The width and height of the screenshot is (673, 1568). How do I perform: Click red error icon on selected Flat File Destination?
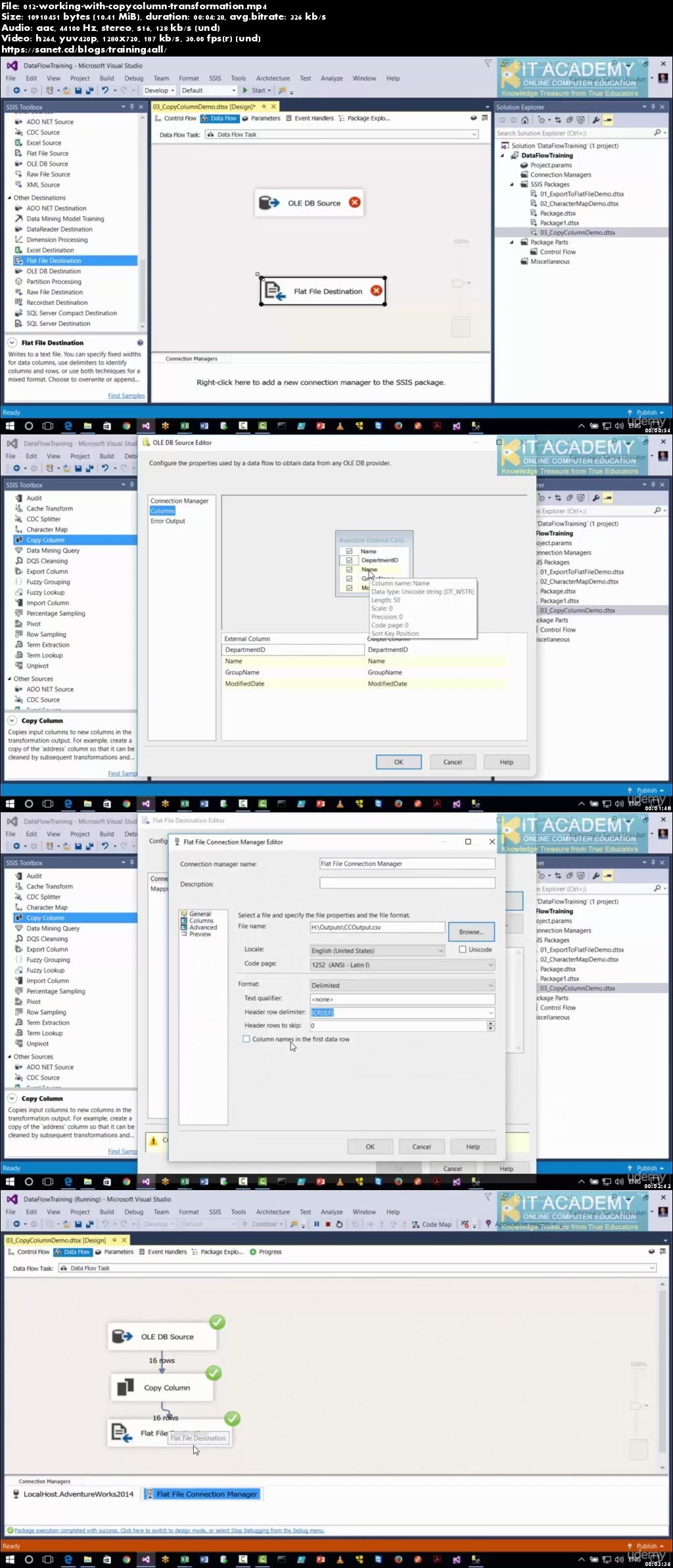376,290
